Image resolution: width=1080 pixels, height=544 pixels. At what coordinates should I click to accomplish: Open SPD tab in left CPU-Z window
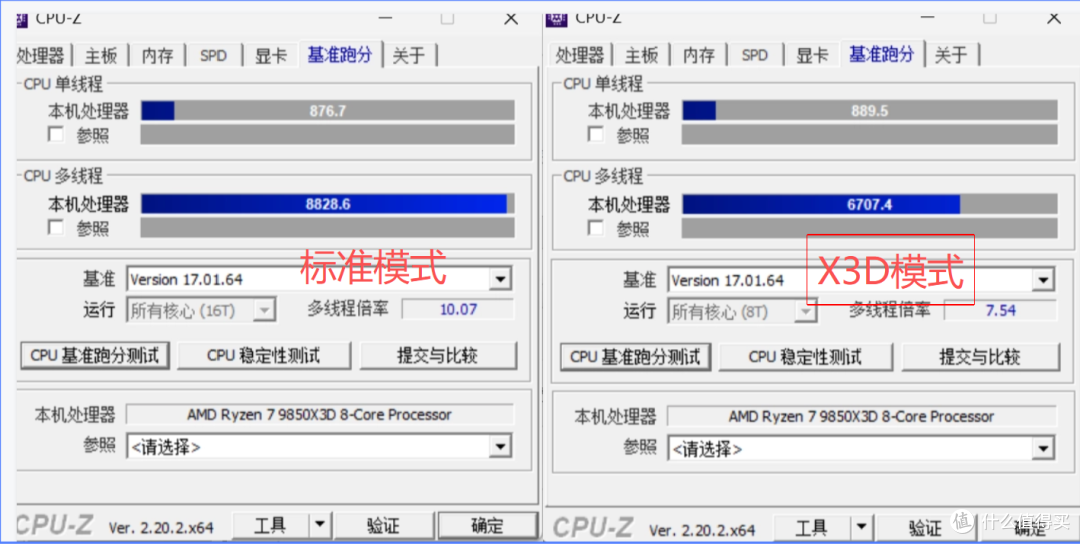tap(214, 55)
